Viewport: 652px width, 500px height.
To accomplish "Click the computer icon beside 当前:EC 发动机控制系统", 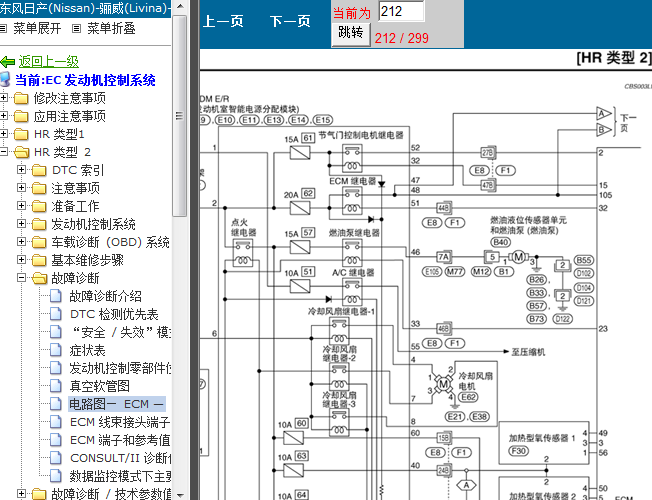I will point(5,79).
